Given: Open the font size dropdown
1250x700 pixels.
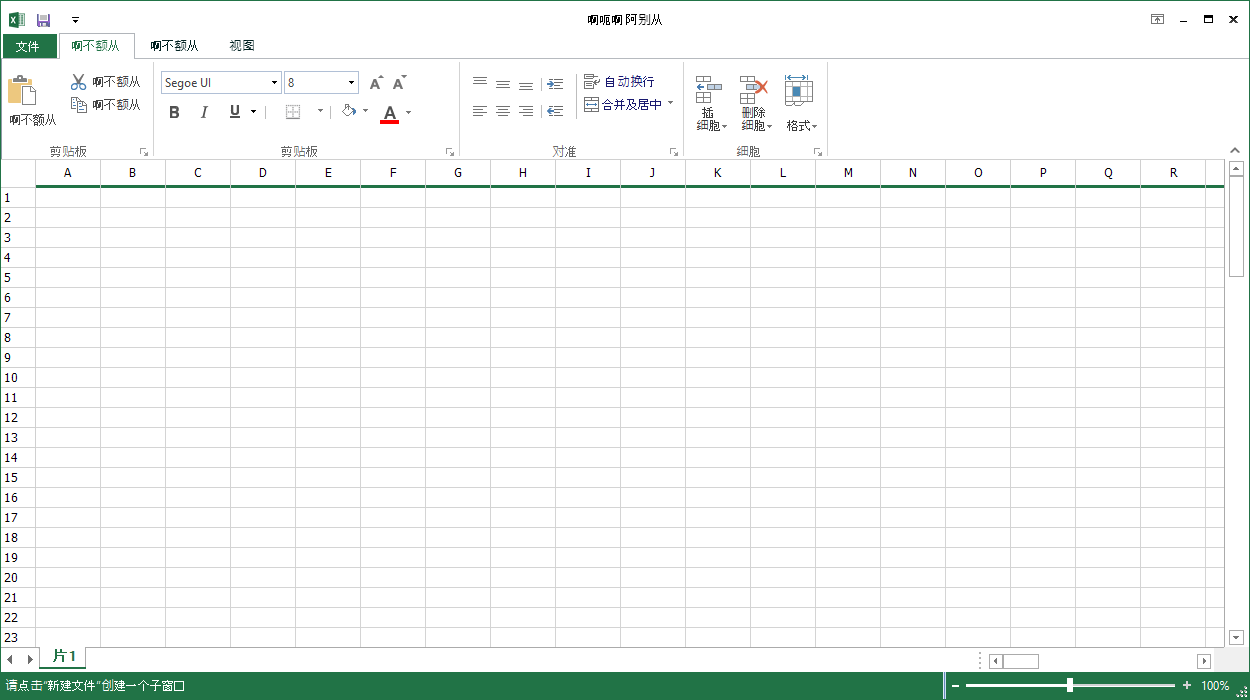Looking at the screenshot, I should pos(351,82).
